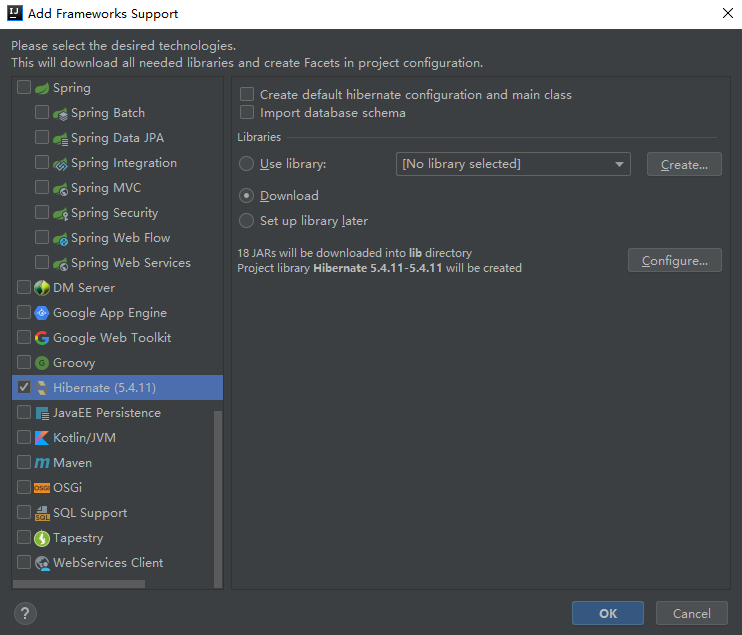Click the WebServices Client icon
Image resolution: width=742 pixels, height=635 pixels.
42,563
